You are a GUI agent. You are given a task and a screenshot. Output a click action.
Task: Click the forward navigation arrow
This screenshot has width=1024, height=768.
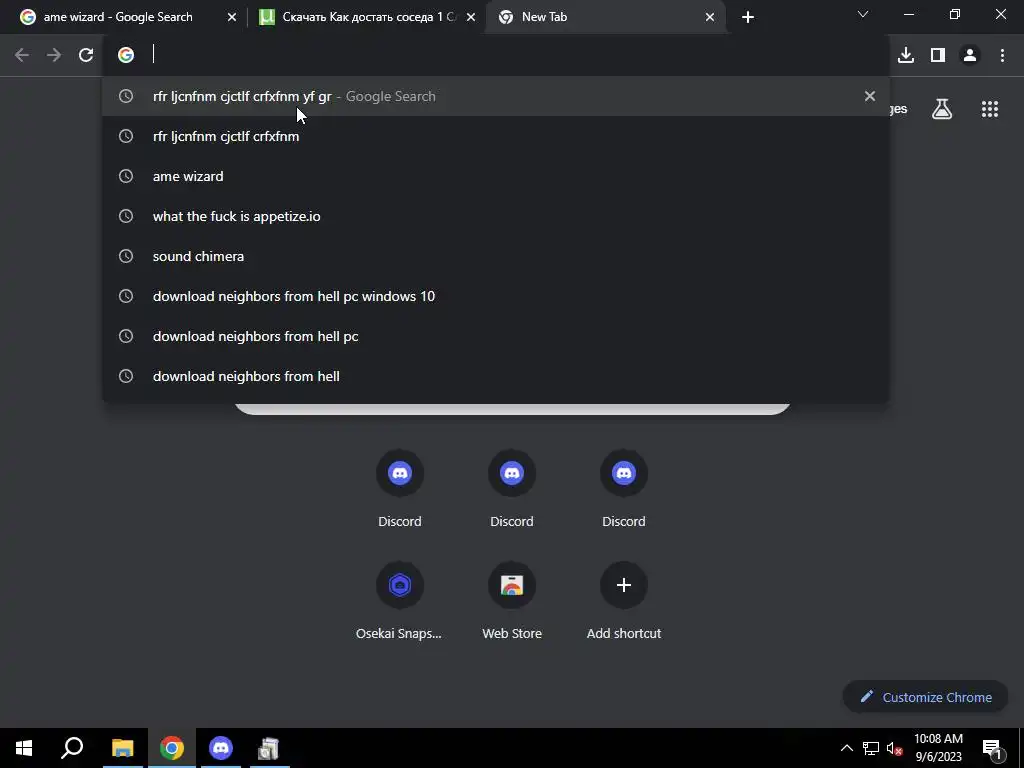[x=54, y=55]
